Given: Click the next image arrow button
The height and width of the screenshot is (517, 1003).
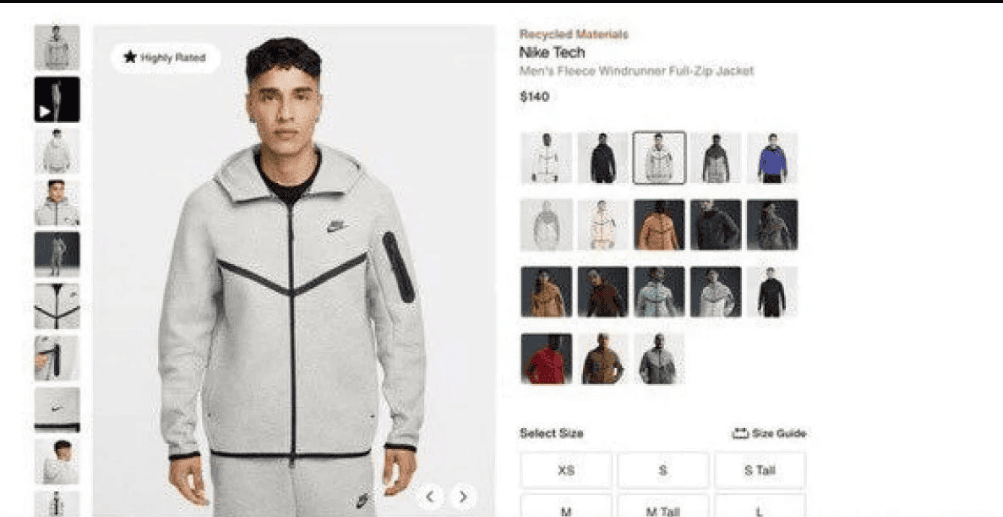Looking at the screenshot, I should click(463, 497).
